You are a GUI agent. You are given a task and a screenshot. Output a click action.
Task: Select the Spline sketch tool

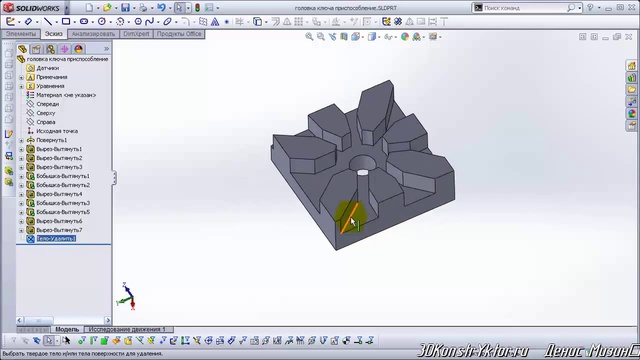149,22
